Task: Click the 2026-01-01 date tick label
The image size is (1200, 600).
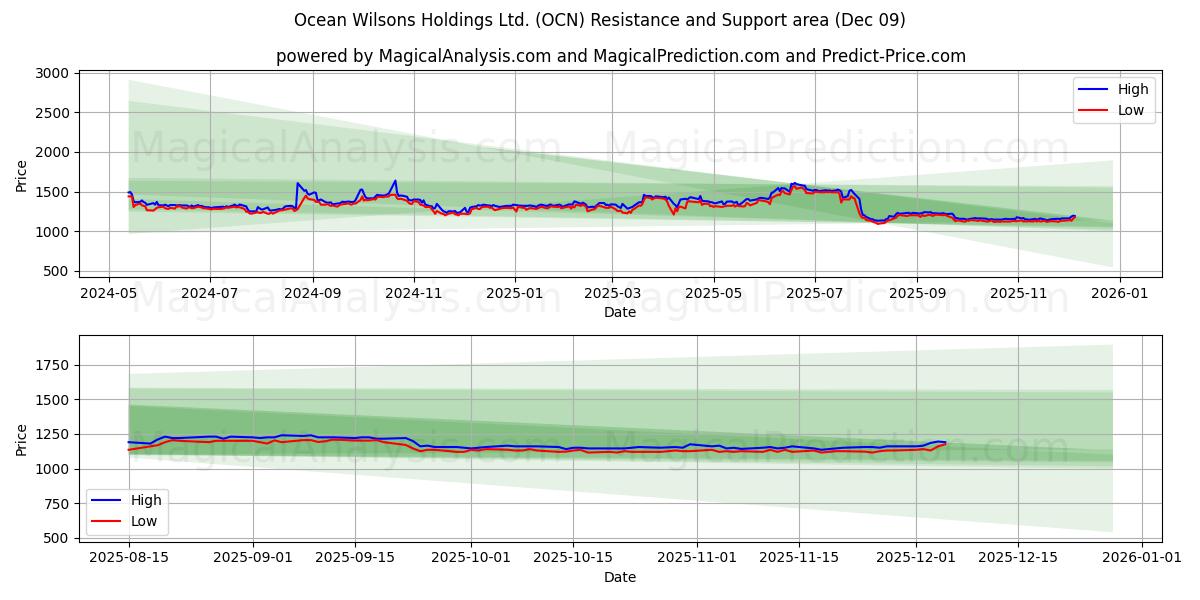Action: [x=1141, y=560]
